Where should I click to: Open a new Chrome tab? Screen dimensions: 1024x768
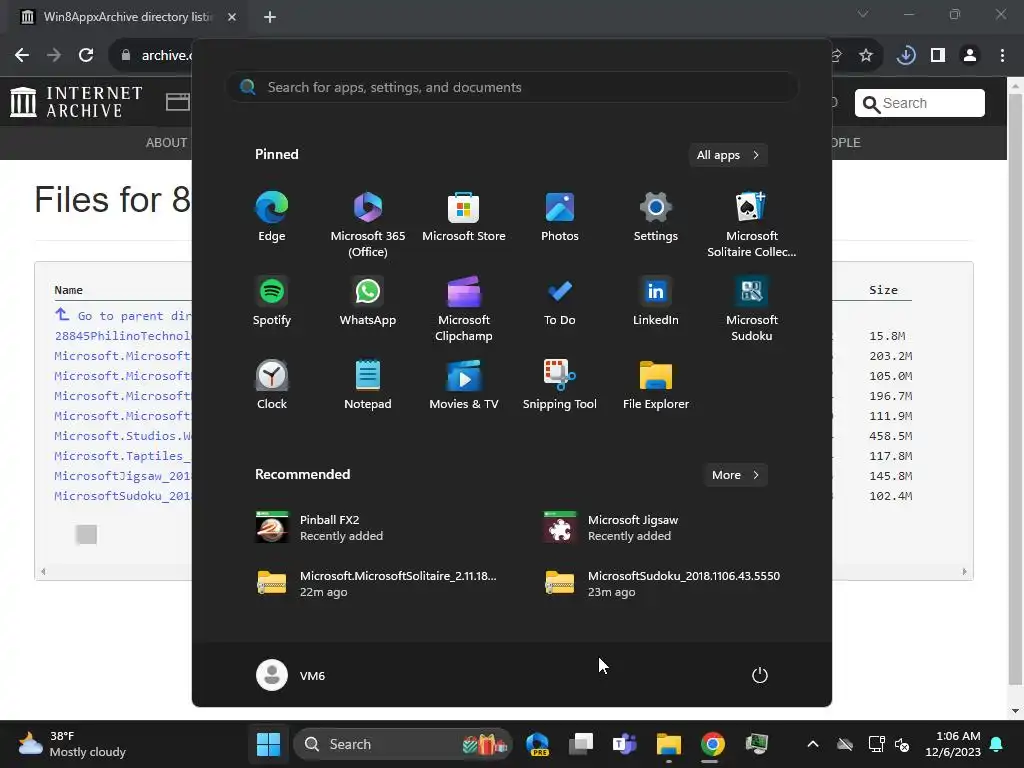click(x=270, y=17)
